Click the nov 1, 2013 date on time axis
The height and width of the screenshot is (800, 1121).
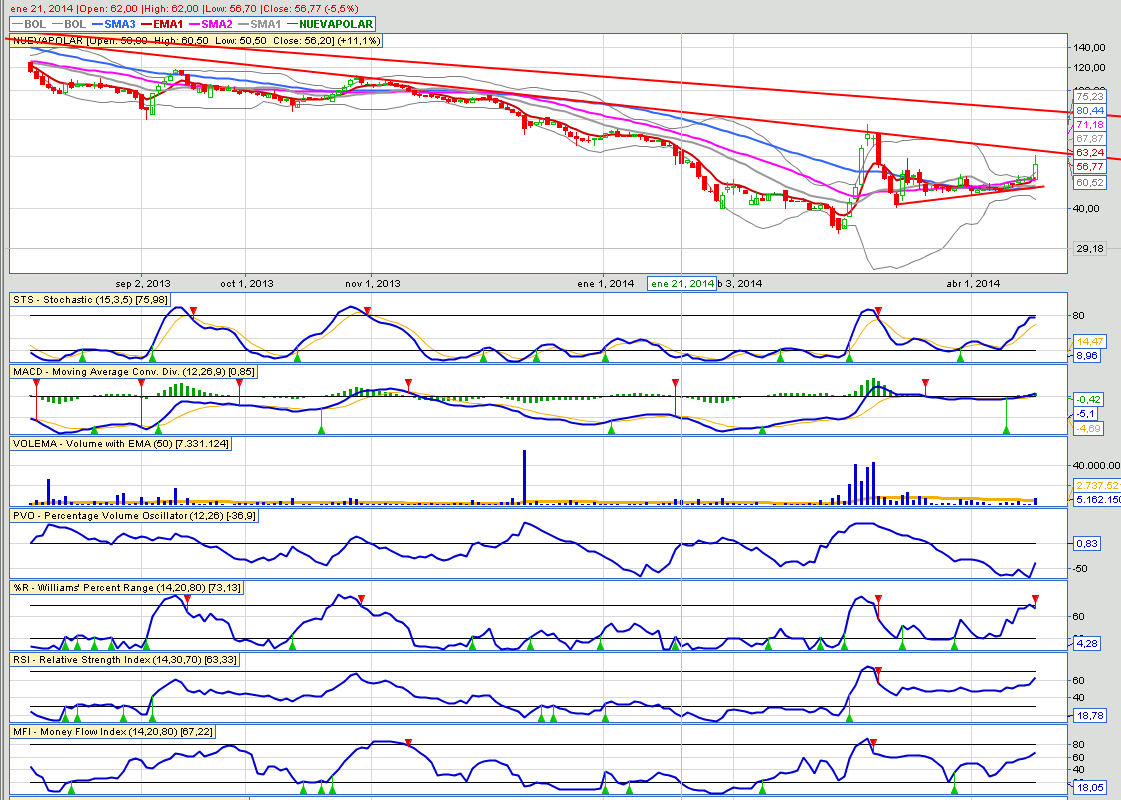point(372,283)
